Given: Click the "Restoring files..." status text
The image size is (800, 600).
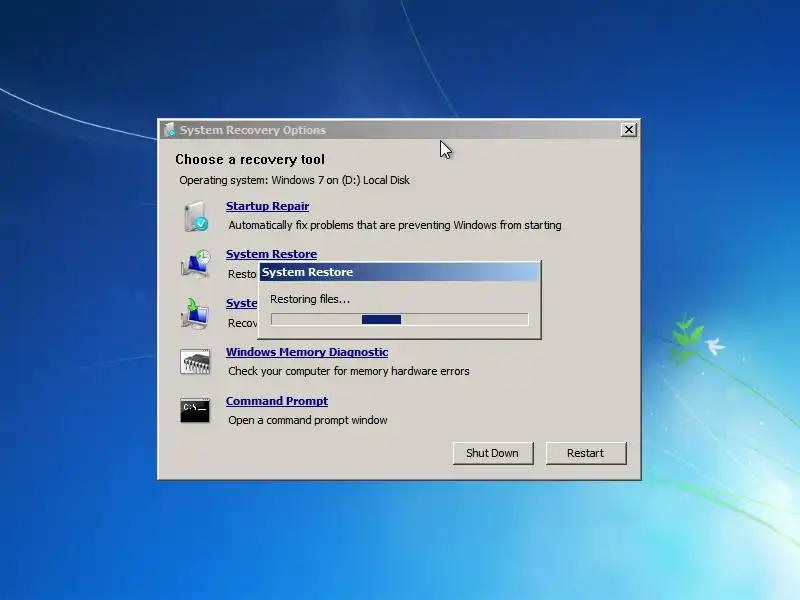Looking at the screenshot, I should click(310, 299).
